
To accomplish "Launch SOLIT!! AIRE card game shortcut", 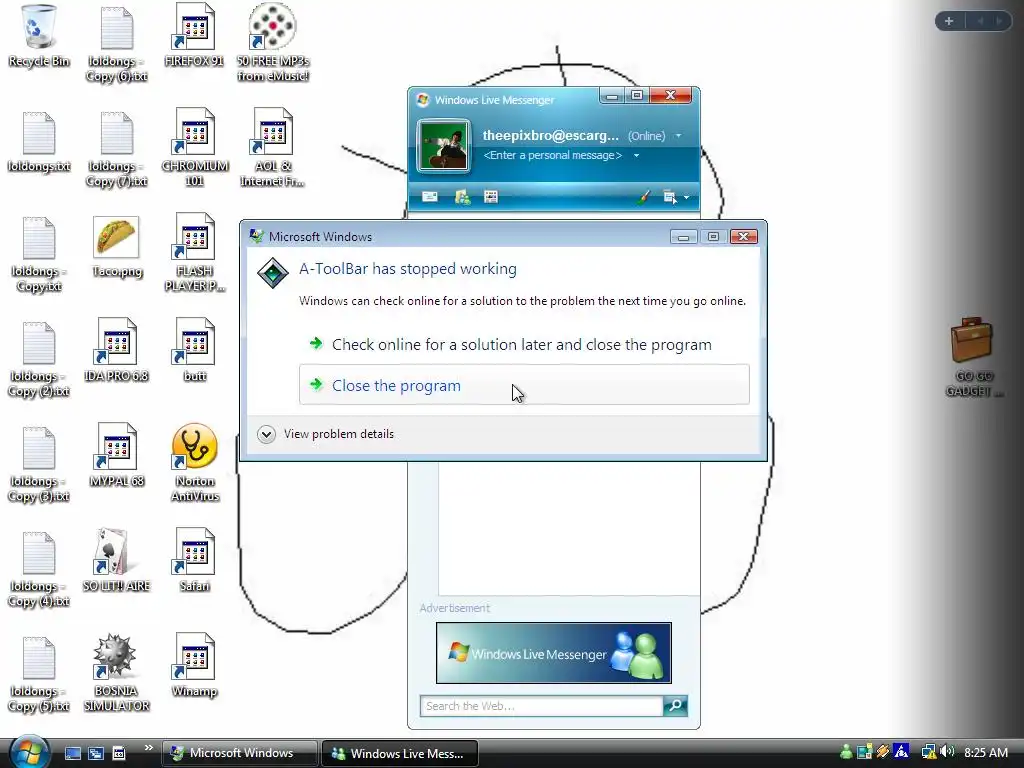I will click(116, 552).
